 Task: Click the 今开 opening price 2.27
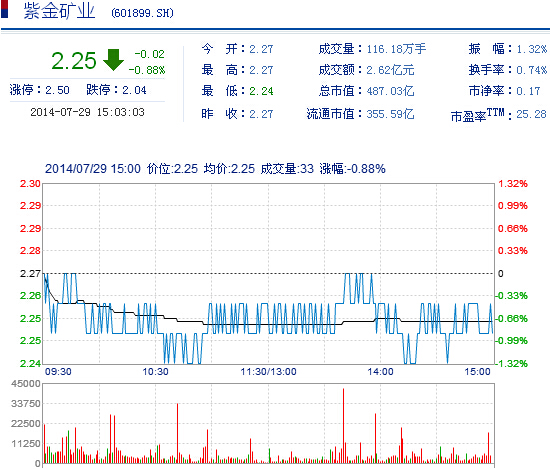tap(261, 49)
